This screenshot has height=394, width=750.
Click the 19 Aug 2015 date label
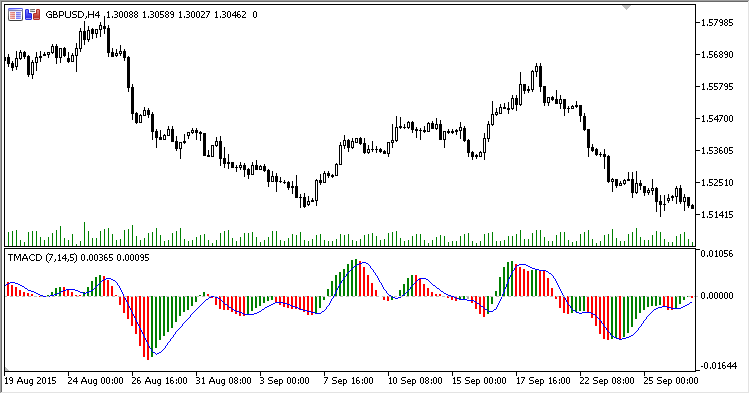pyautogui.click(x=31, y=381)
